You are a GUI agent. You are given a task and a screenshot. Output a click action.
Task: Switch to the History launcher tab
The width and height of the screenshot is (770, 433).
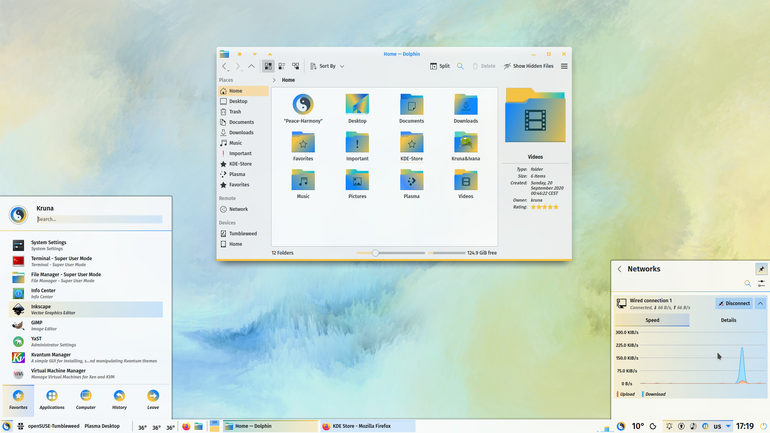click(119, 400)
